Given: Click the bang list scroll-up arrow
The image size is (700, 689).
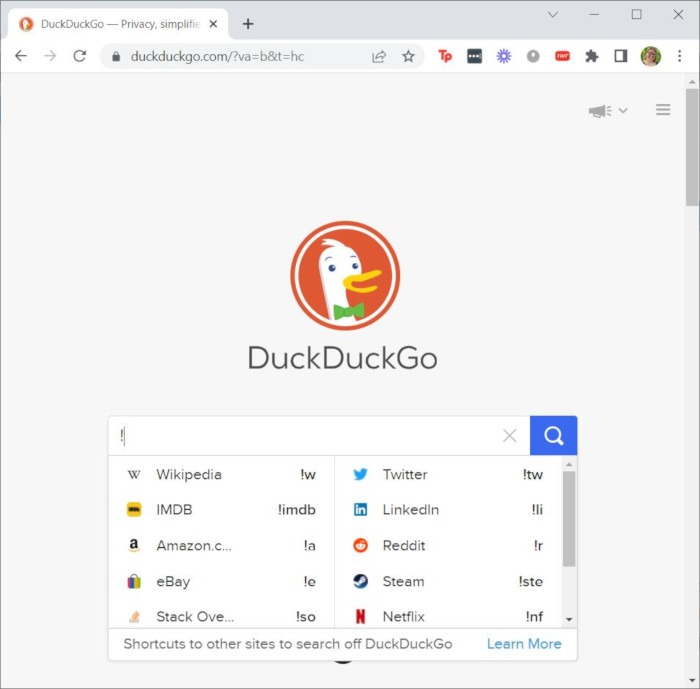Looking at the screenshot, I should tap(569, 464).
